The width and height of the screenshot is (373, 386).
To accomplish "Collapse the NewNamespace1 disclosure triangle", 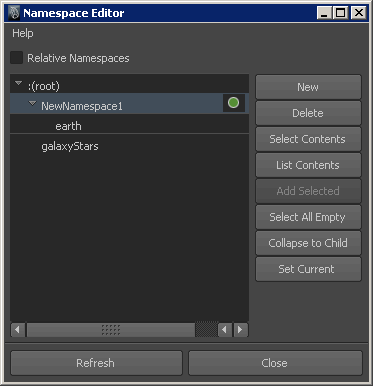I will pos(32,103).
